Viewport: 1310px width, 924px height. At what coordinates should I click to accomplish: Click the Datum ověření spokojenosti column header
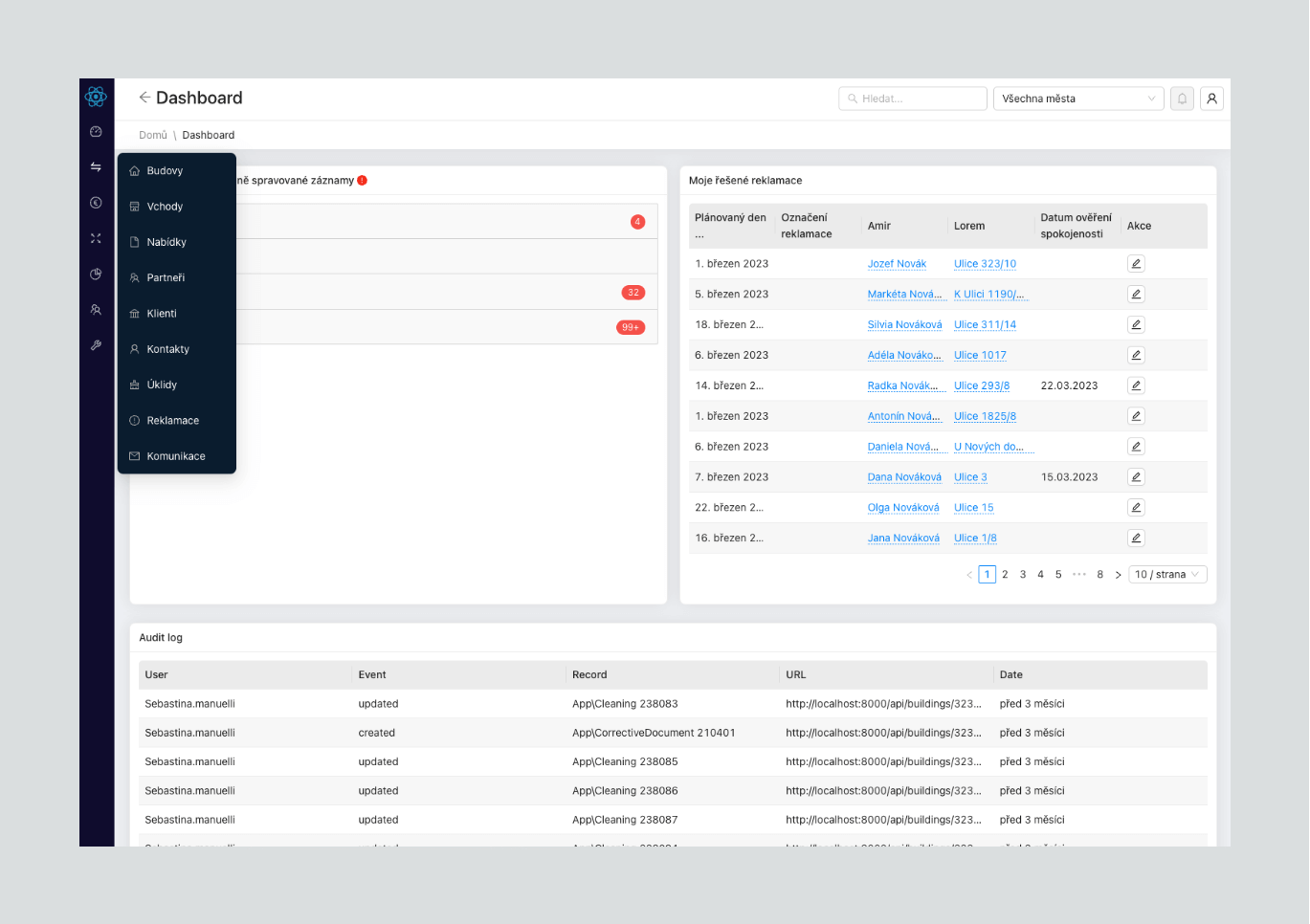click(1077, 226)
